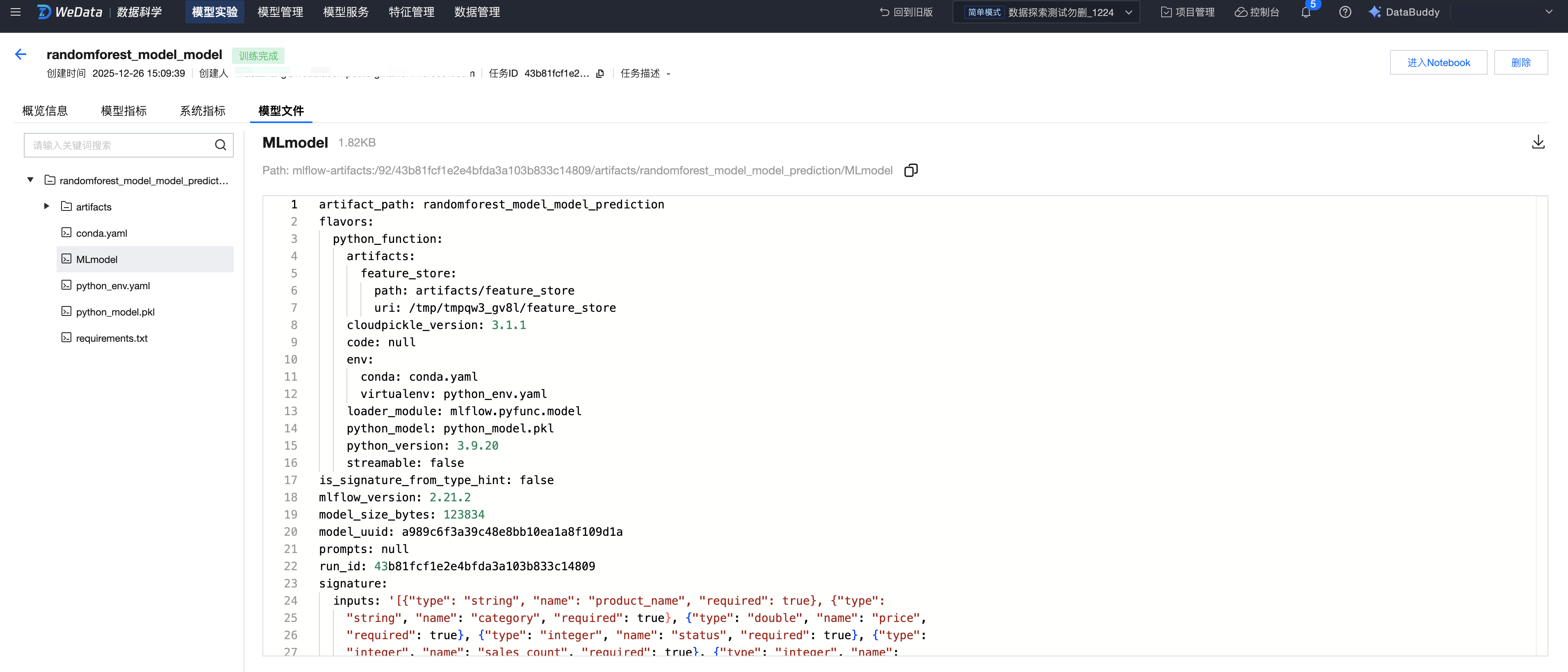1568x672 pixels.
Task: Download the MLmodel file
Action: (1538, 142)
